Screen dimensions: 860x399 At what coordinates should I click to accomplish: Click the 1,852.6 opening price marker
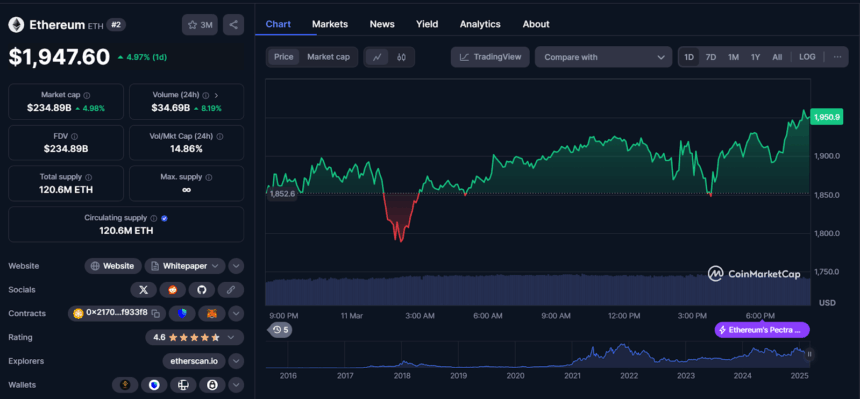click(282, 194)
